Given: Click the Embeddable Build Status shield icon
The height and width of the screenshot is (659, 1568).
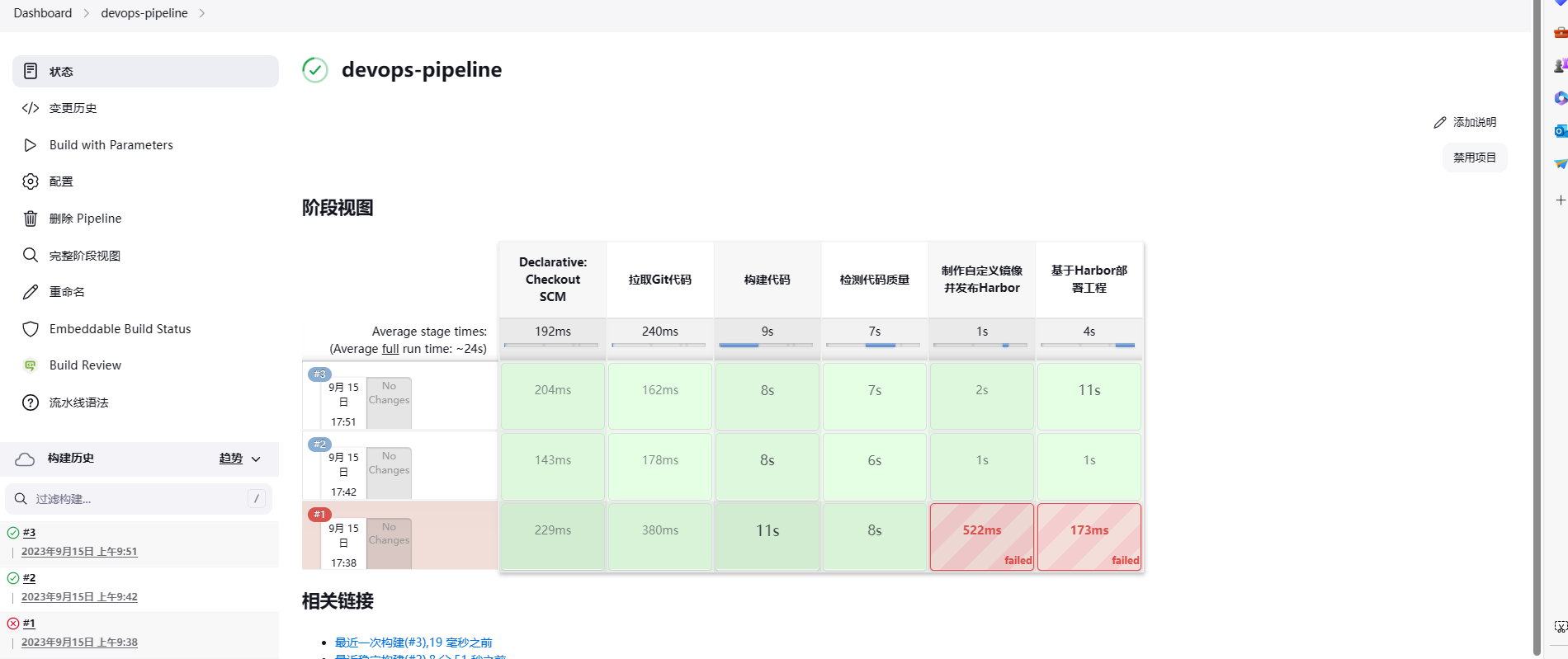Looking at the screenshot, I should 31,329.
